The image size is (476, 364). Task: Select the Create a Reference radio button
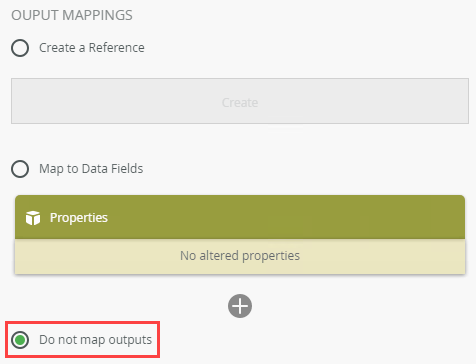pyautogui.click(x=20, y=48)
